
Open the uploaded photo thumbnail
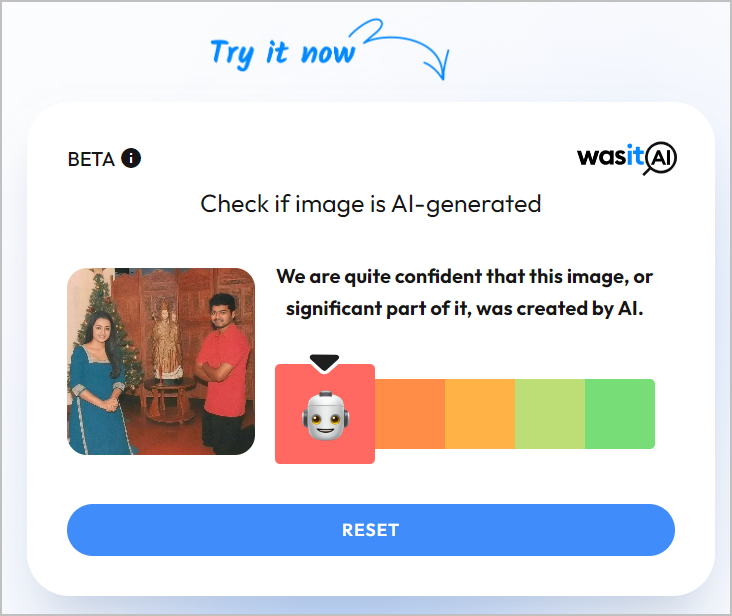pos(161,361)
